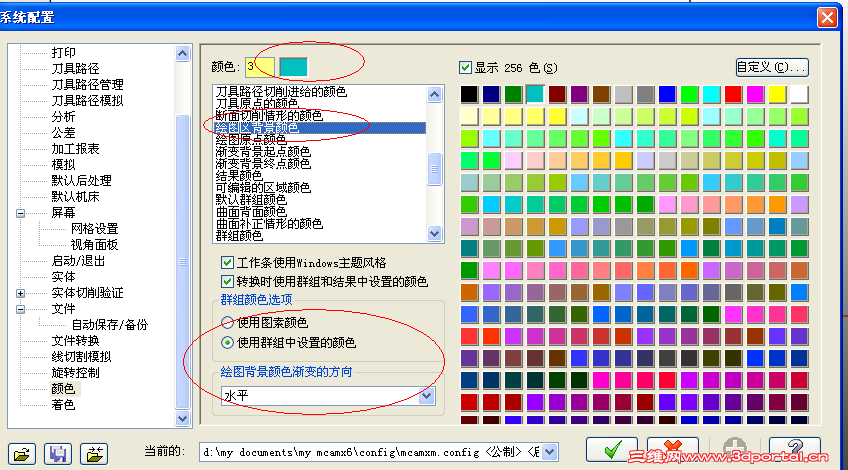This screenshot has width=848, height=470.
Task: Select 文件转换 tree item
Action: (75, 341)
